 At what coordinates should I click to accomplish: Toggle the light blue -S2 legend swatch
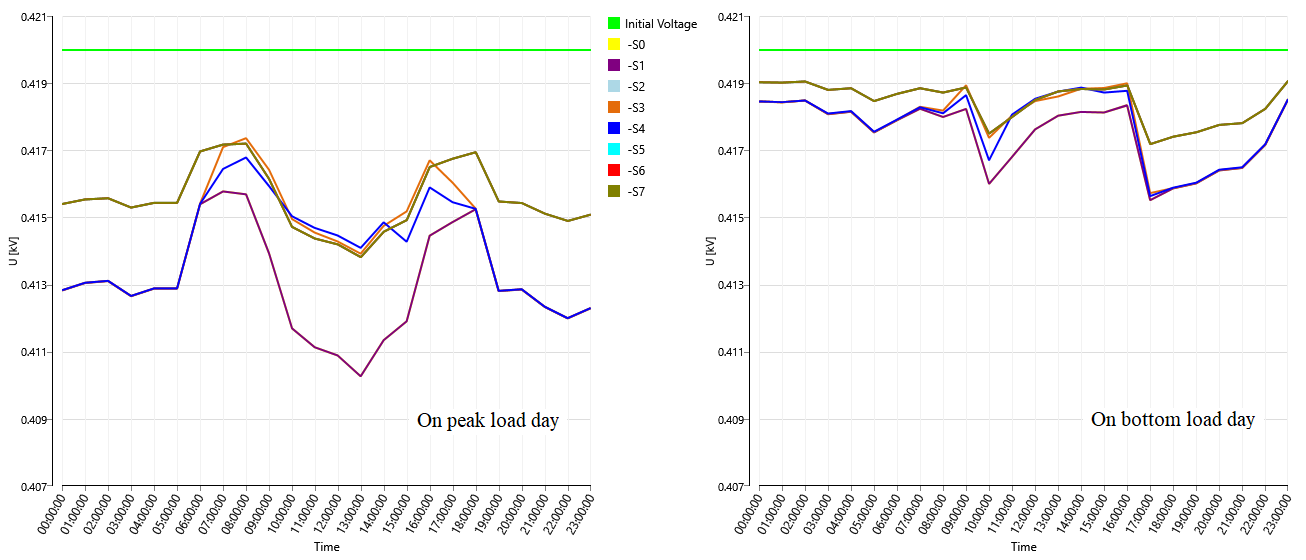click(613, 86)
